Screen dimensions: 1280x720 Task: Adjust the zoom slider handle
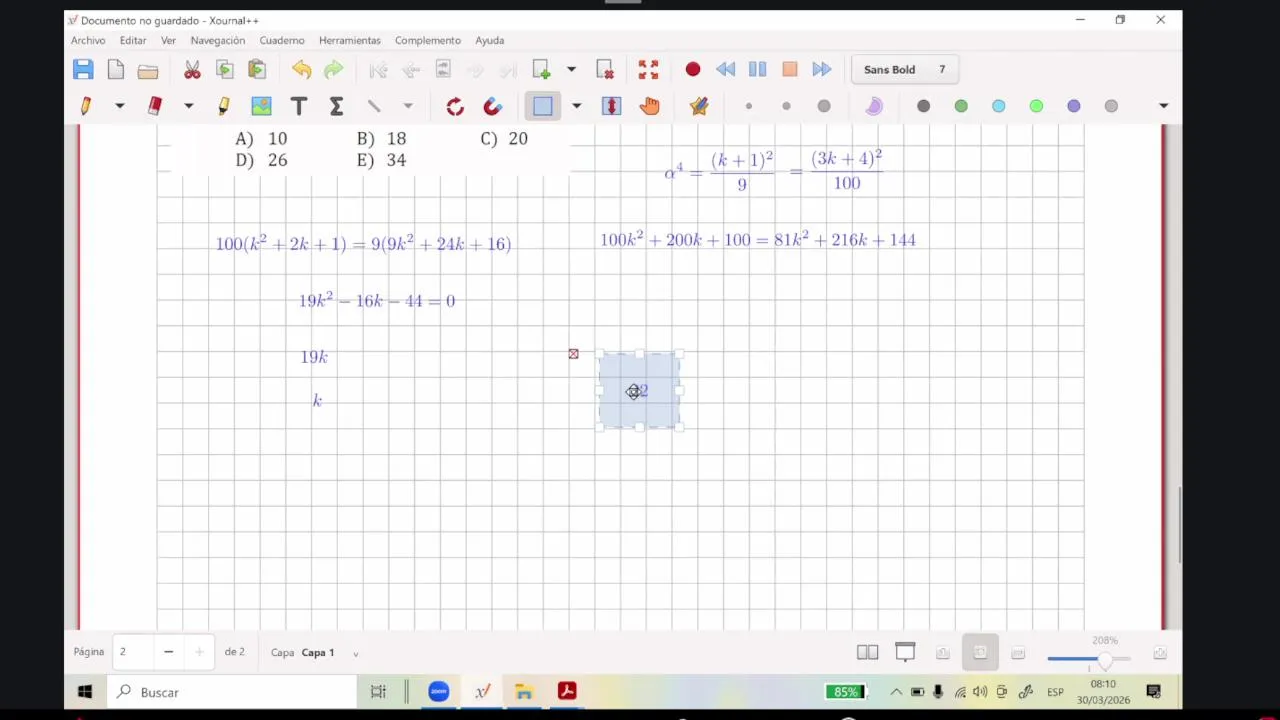(1104, 659)
